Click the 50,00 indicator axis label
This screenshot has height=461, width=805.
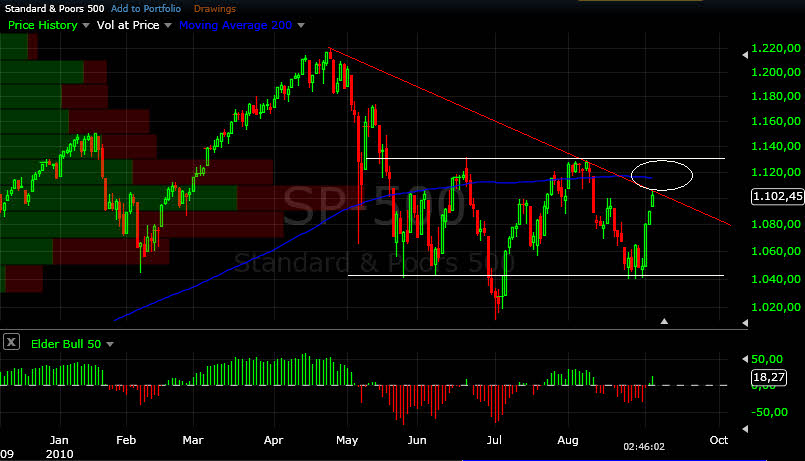click(767, 359)
